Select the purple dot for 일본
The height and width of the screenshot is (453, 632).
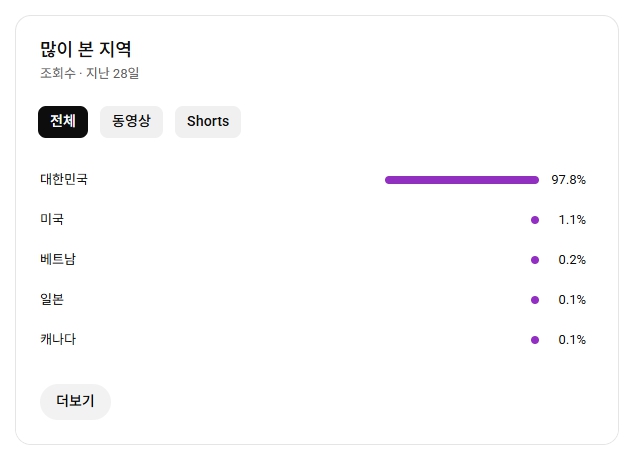535,300
